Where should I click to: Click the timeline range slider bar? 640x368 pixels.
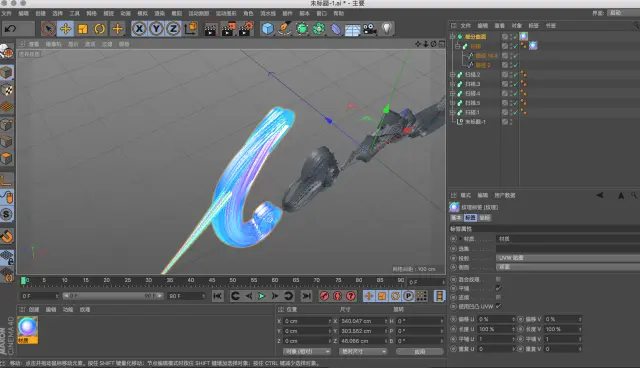(113, 296)
